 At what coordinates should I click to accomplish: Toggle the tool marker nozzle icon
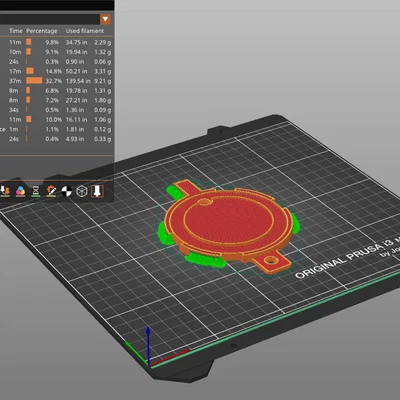pyautogui.click(x=97, y=191)
